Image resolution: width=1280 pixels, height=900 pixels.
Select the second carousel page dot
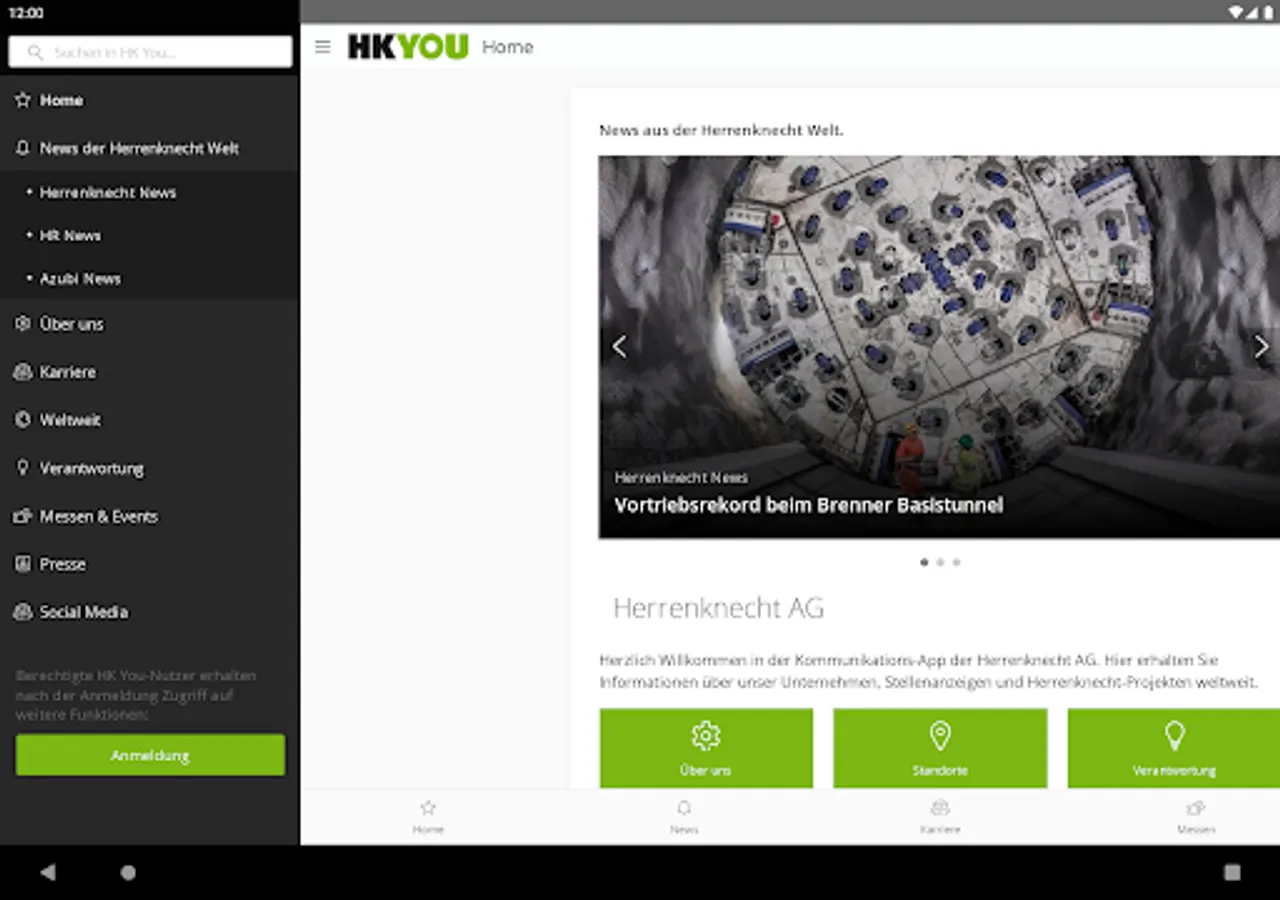(940, 562)
